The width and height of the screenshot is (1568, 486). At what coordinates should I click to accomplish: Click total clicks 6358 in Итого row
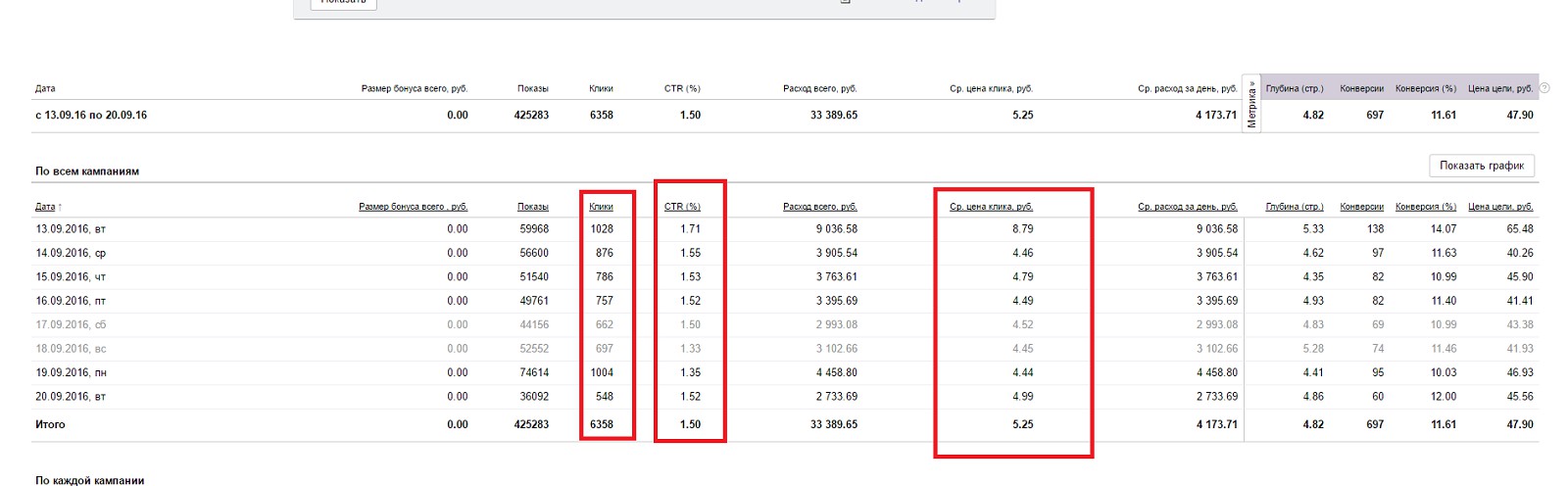(x=602, y=424)
